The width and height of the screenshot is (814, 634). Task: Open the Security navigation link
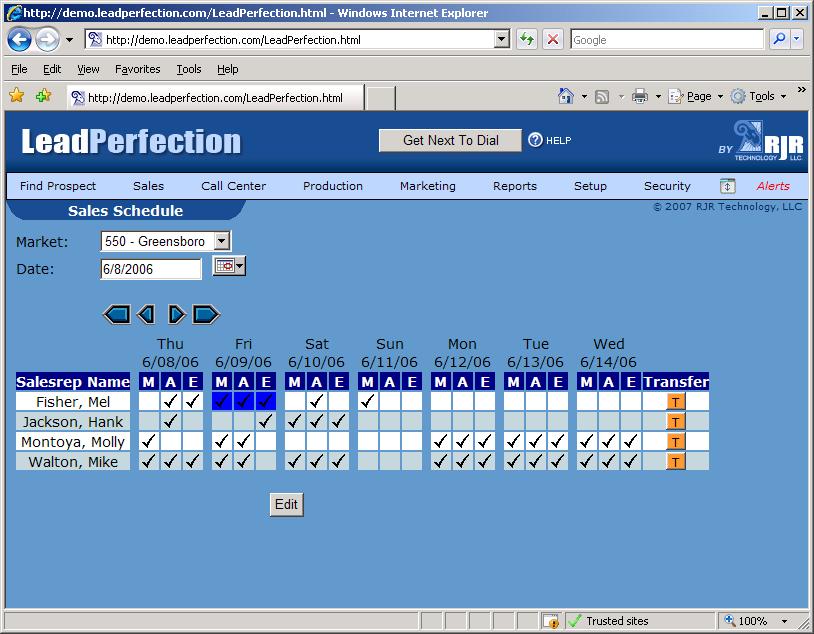[667, 186]
